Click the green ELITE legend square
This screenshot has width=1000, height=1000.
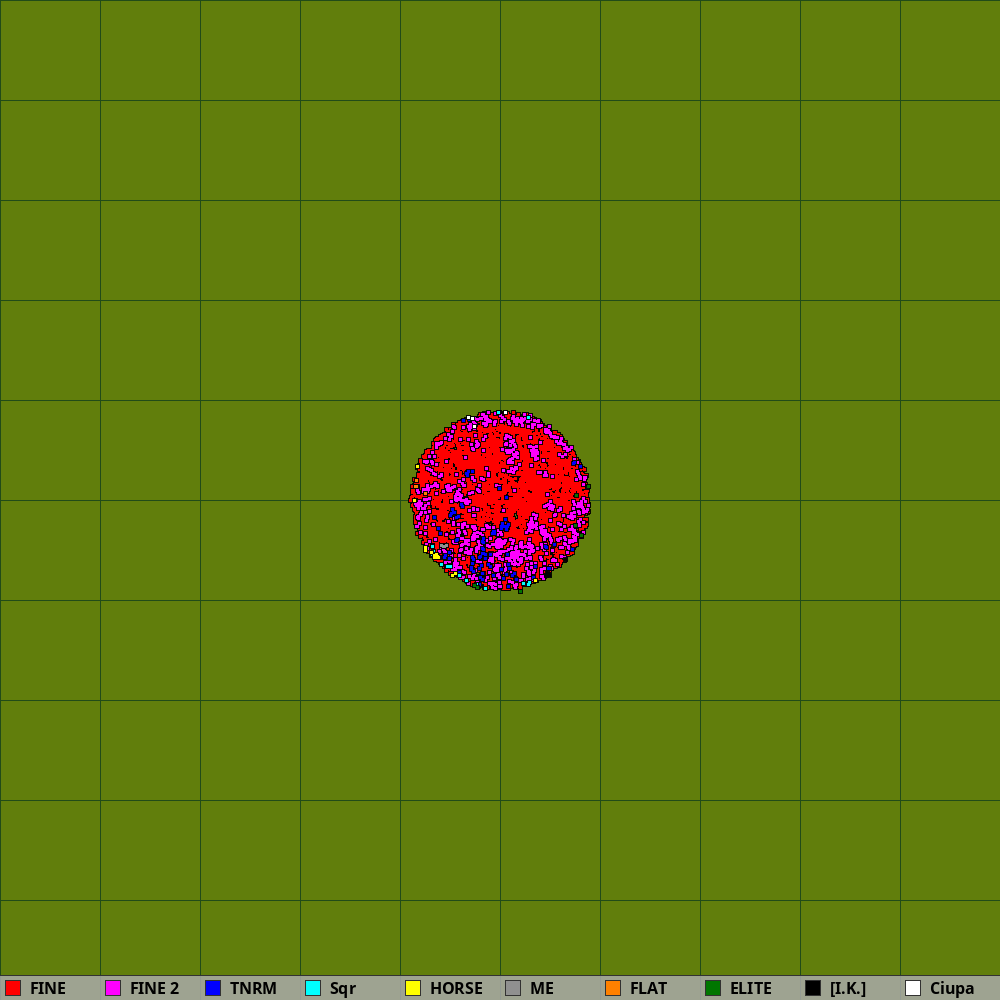click(713, 988)
